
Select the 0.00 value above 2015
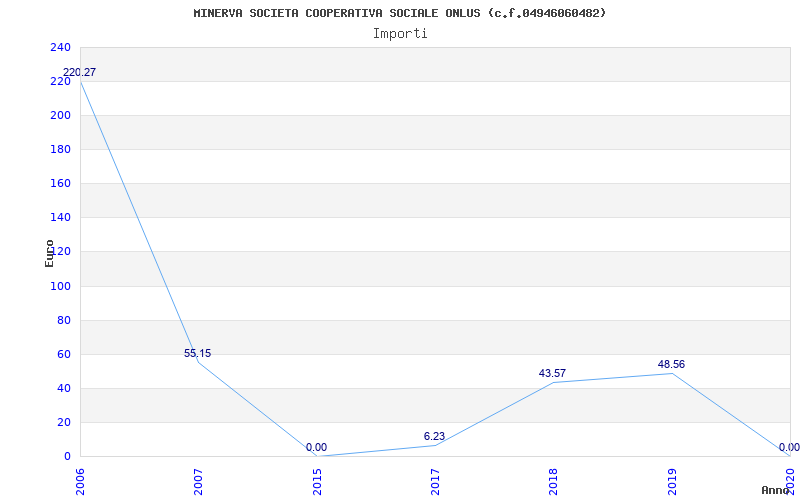tap(316, 447)
